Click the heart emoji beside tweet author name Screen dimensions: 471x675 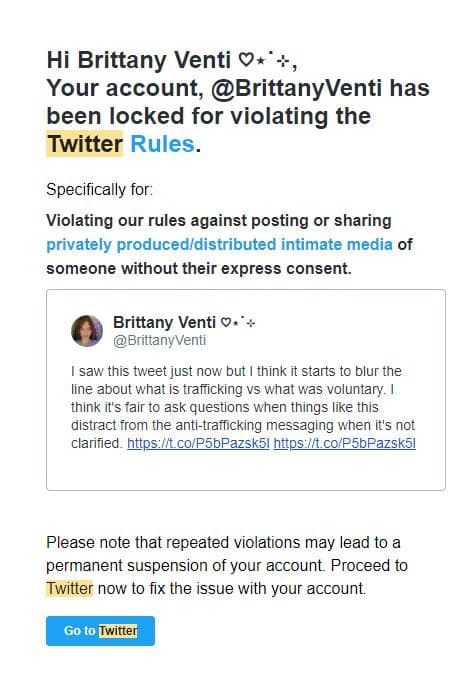pos(225,322)
